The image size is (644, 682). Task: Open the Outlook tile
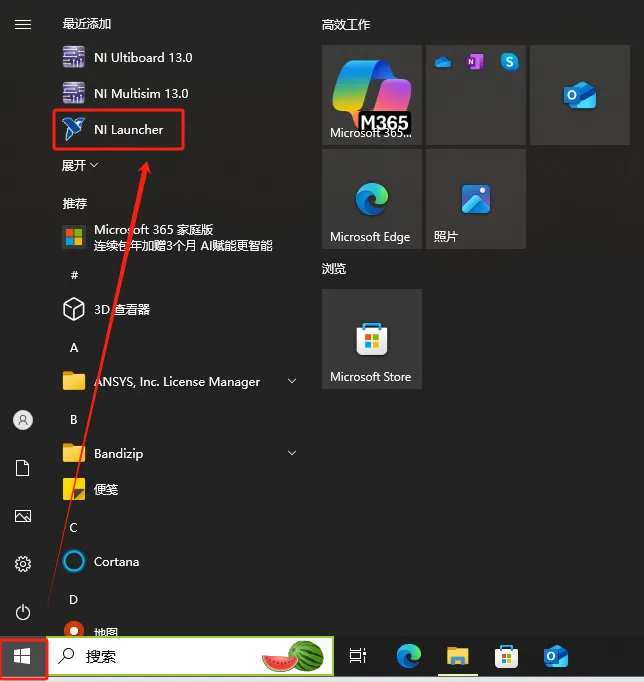pos(580,95)
